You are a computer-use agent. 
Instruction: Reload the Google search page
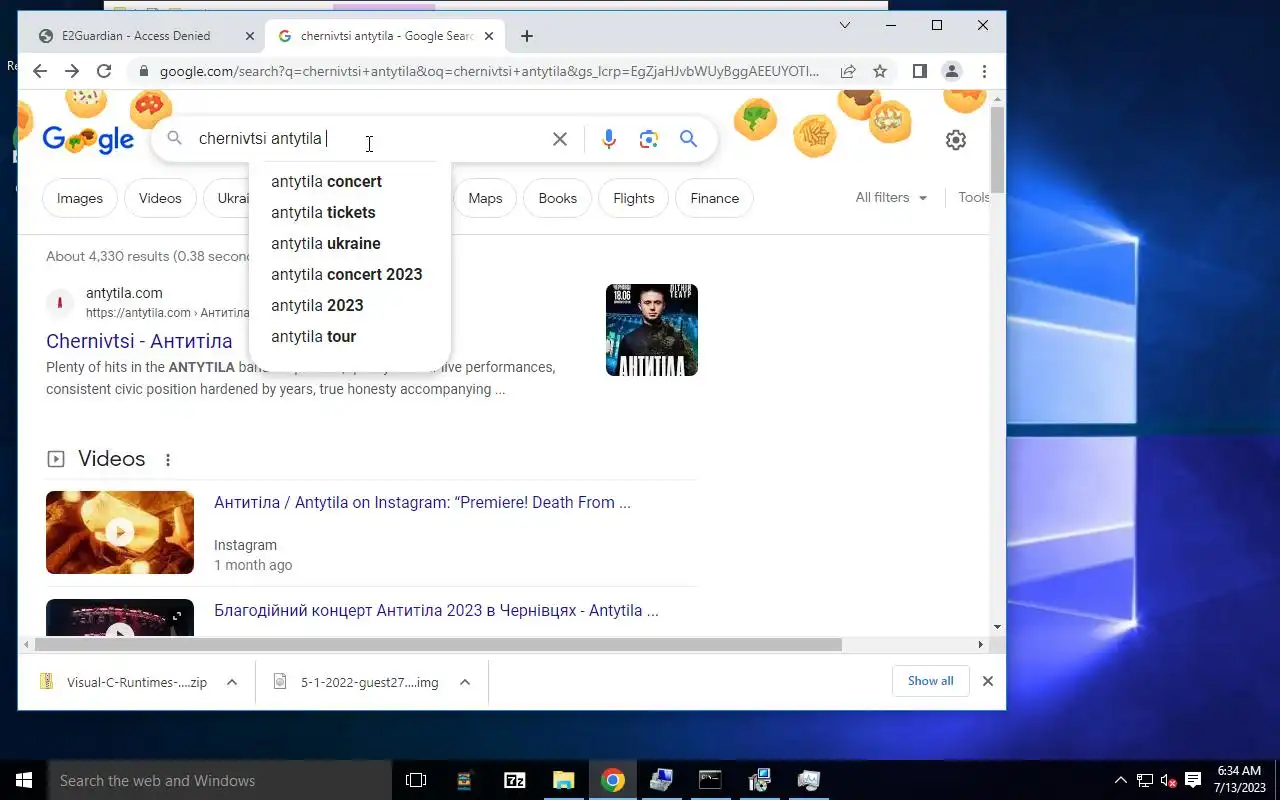[x=104, y=71]
